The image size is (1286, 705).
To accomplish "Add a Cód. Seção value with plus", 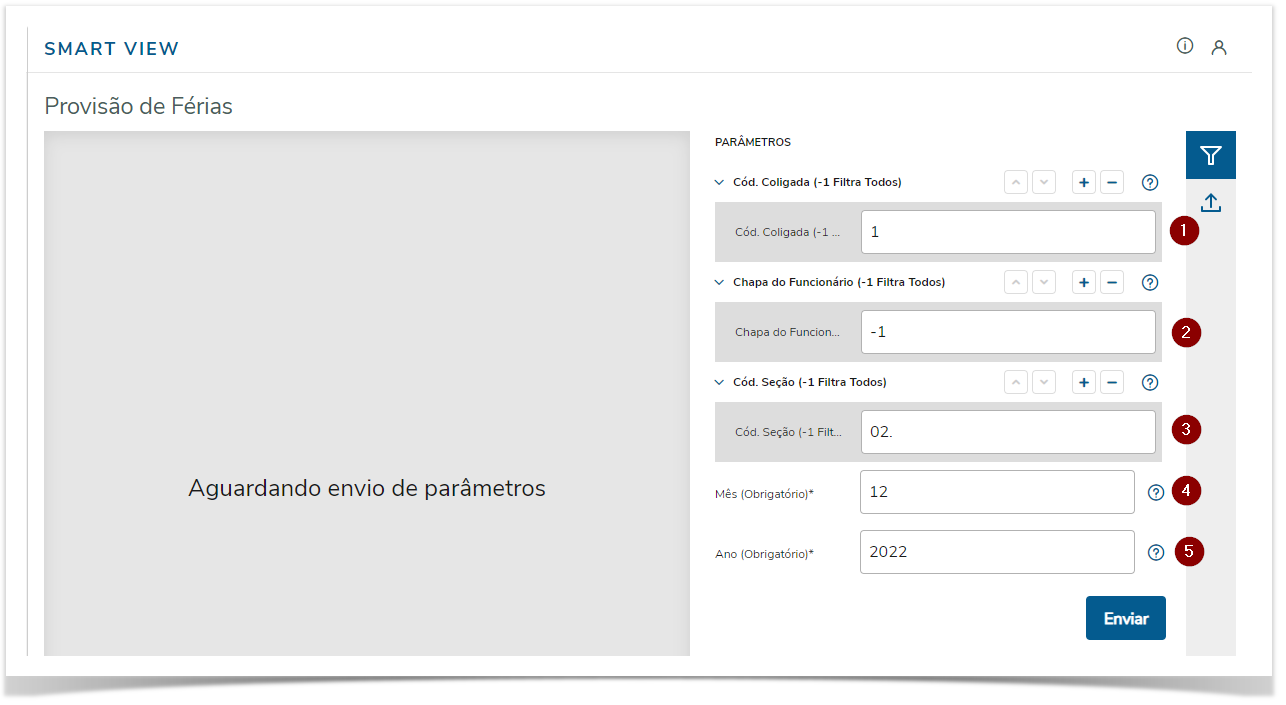I will [1084, 383].
